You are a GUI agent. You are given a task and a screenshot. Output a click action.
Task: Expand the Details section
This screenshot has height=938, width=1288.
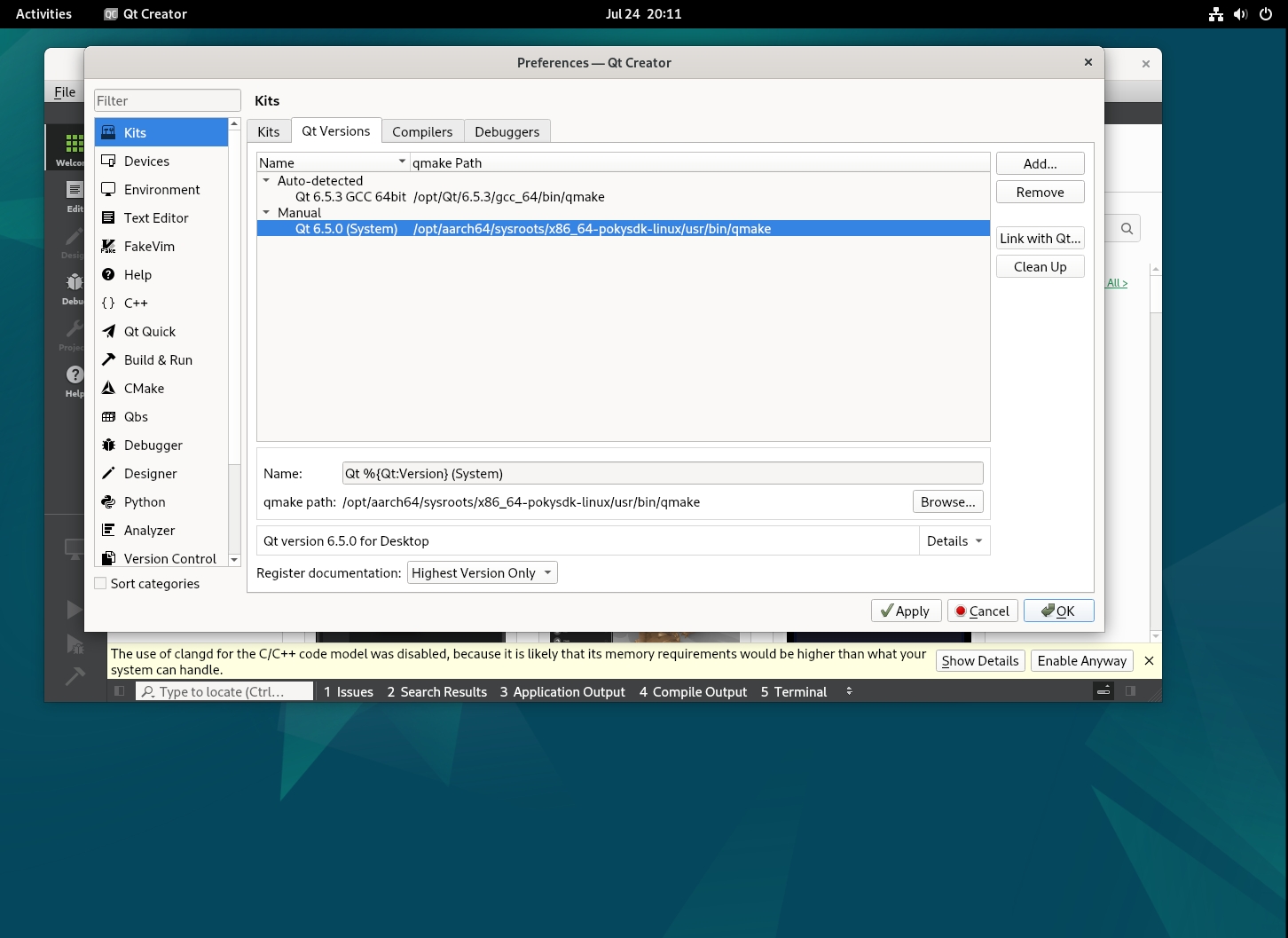pos(954,540)
